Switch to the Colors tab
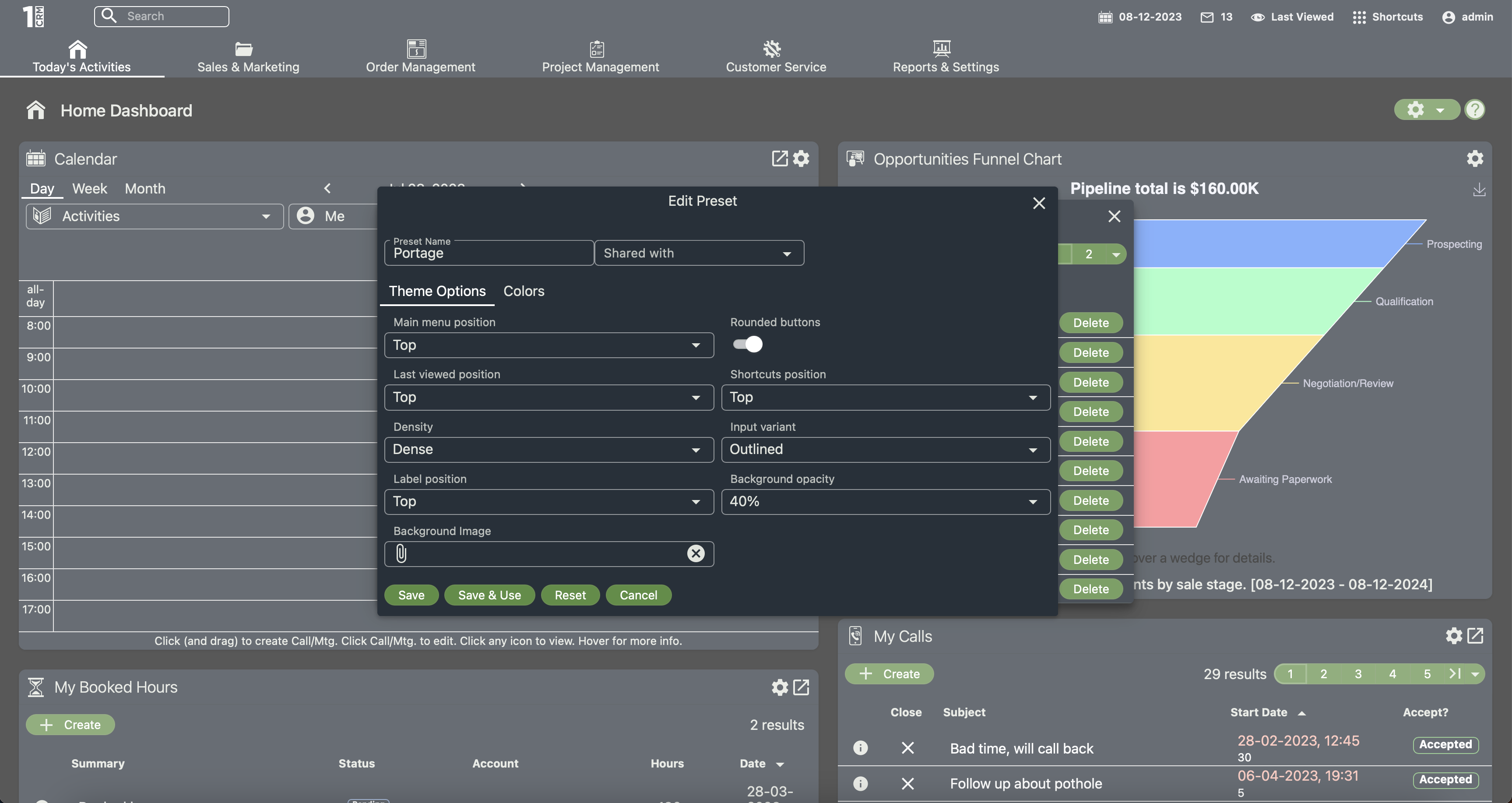The width and height of the screenshot is (1512, 803). (x=524, y=291)
